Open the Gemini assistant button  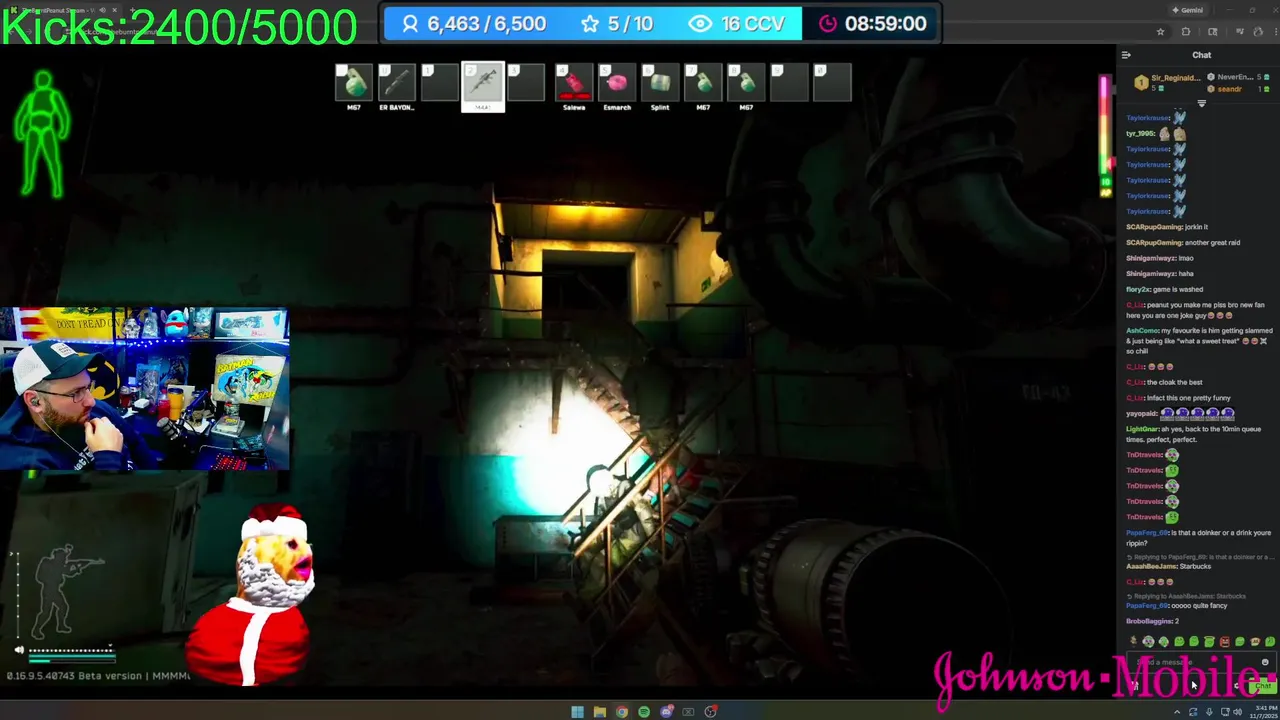pyautogui.click(x=1188, y=10)
